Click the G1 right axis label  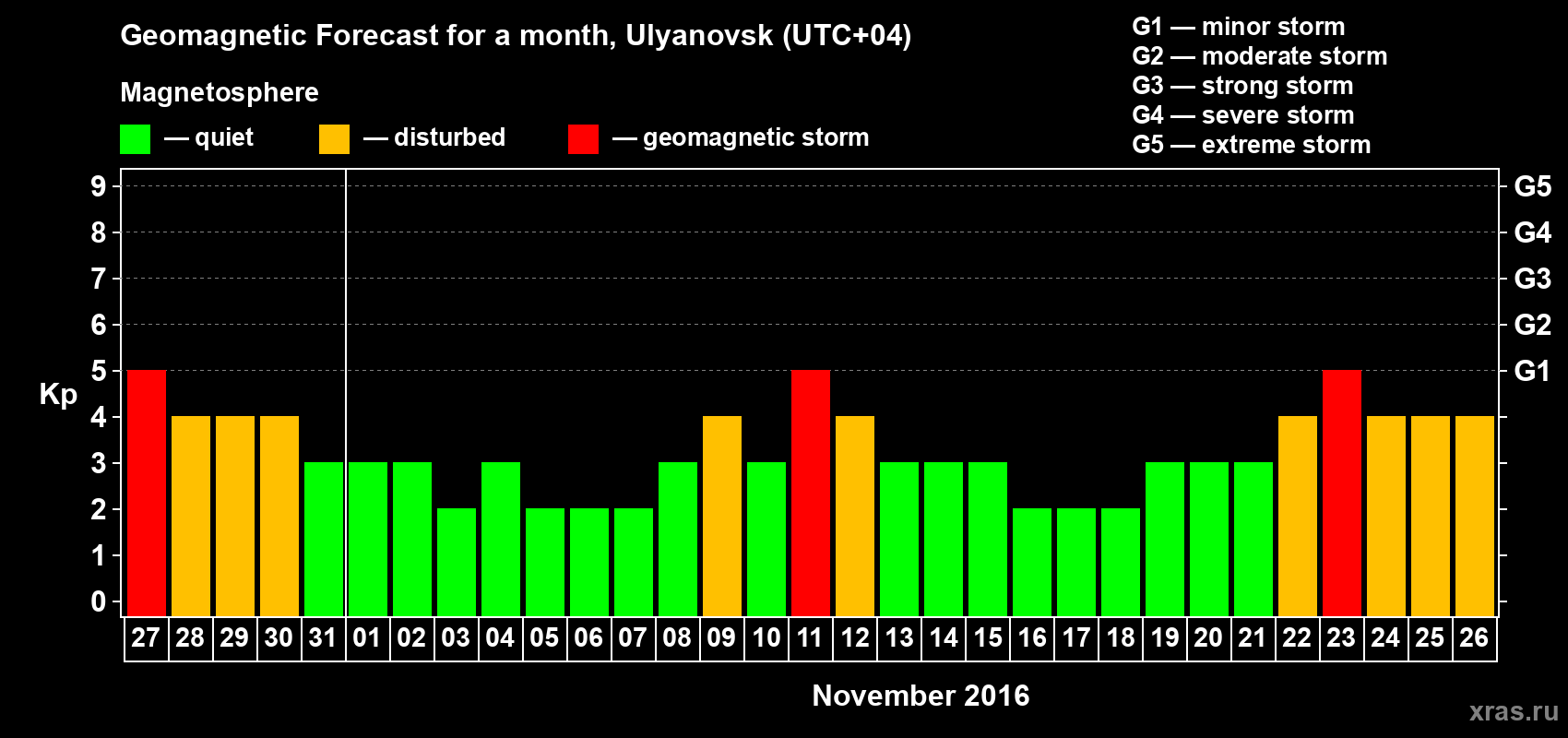[x=1533, y=371]
